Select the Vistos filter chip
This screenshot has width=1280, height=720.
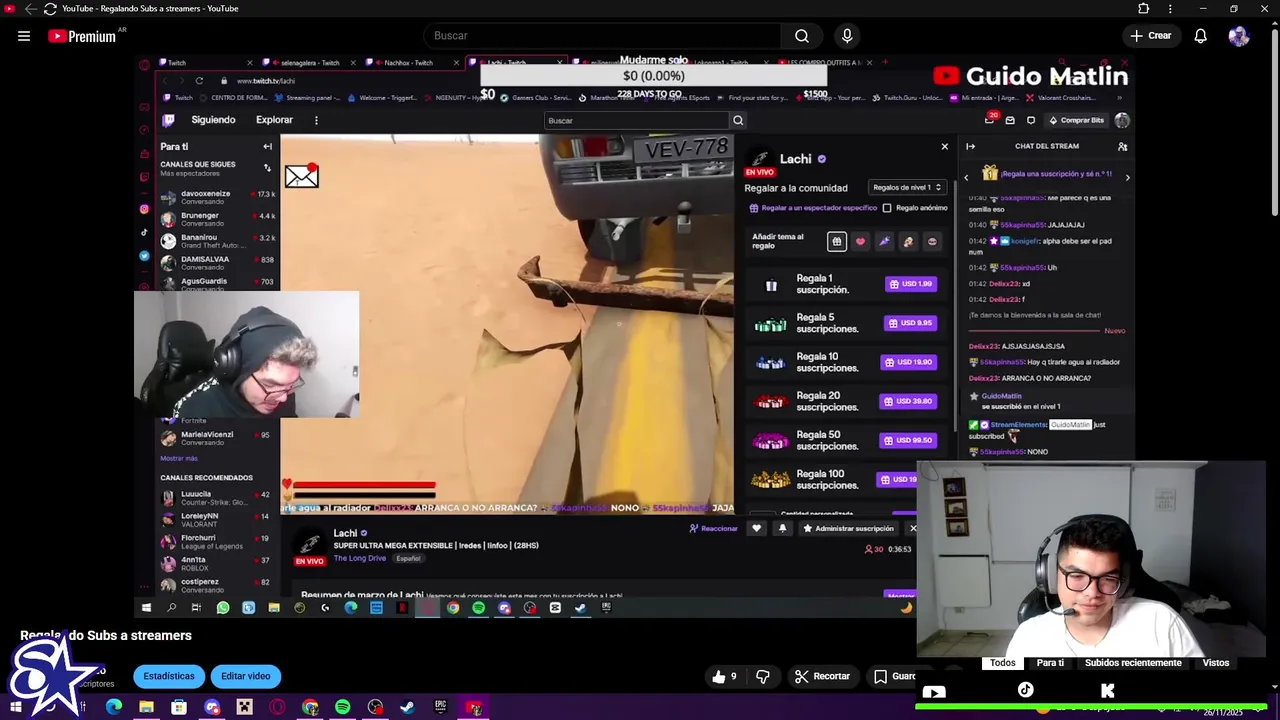click(x=1216, y=663)
